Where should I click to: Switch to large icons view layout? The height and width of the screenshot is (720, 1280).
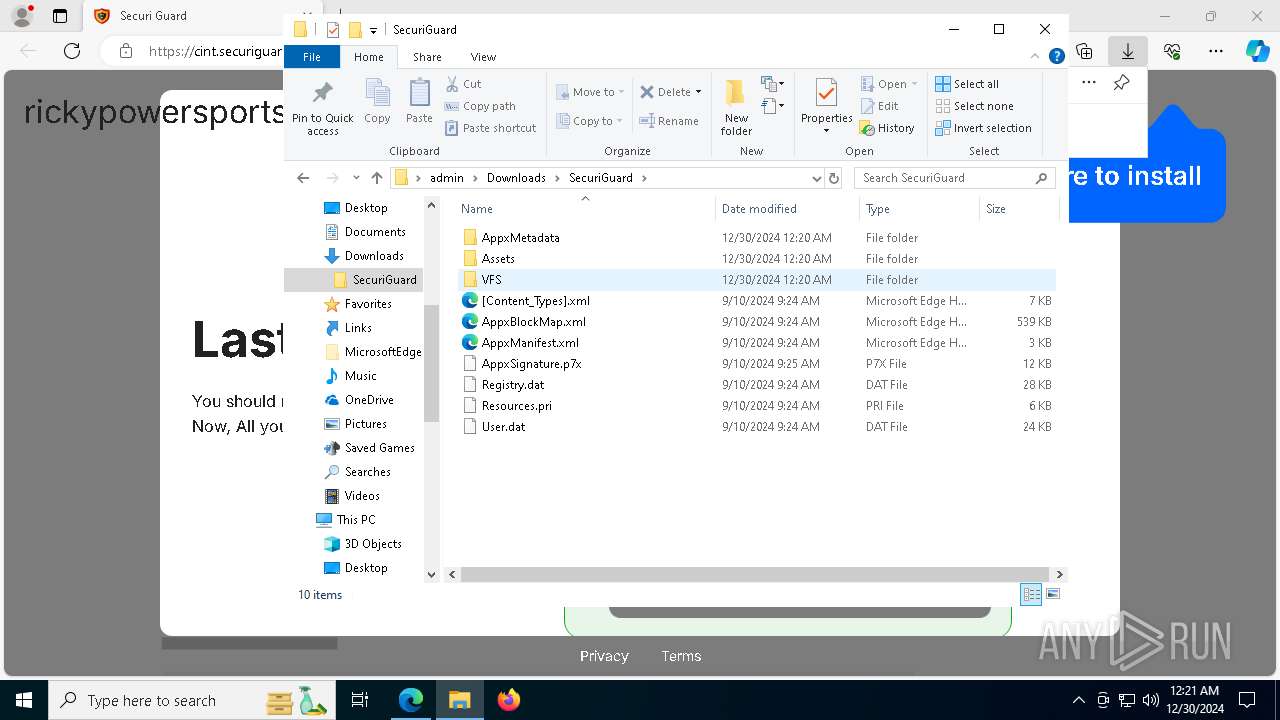1052,594
